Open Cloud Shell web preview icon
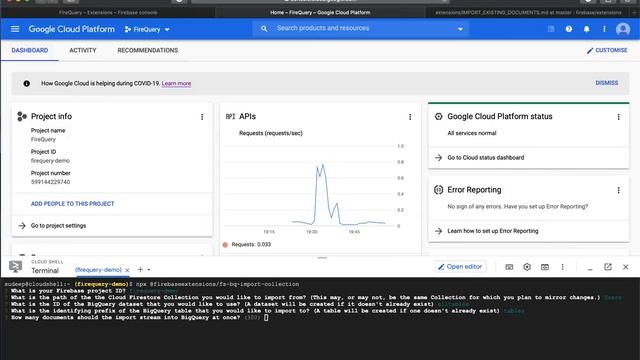Image resolution: width=640 pixels, height=360 pixels. 545,267
